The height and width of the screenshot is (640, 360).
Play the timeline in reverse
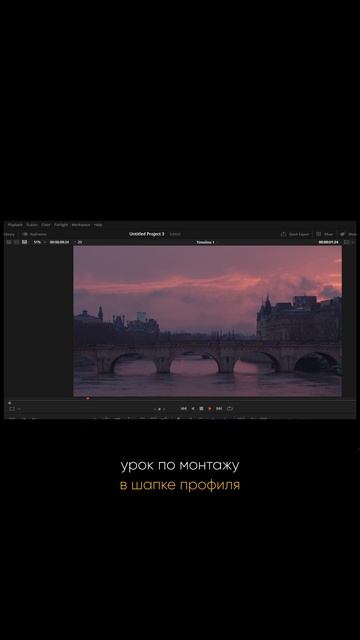coord(193,409)
